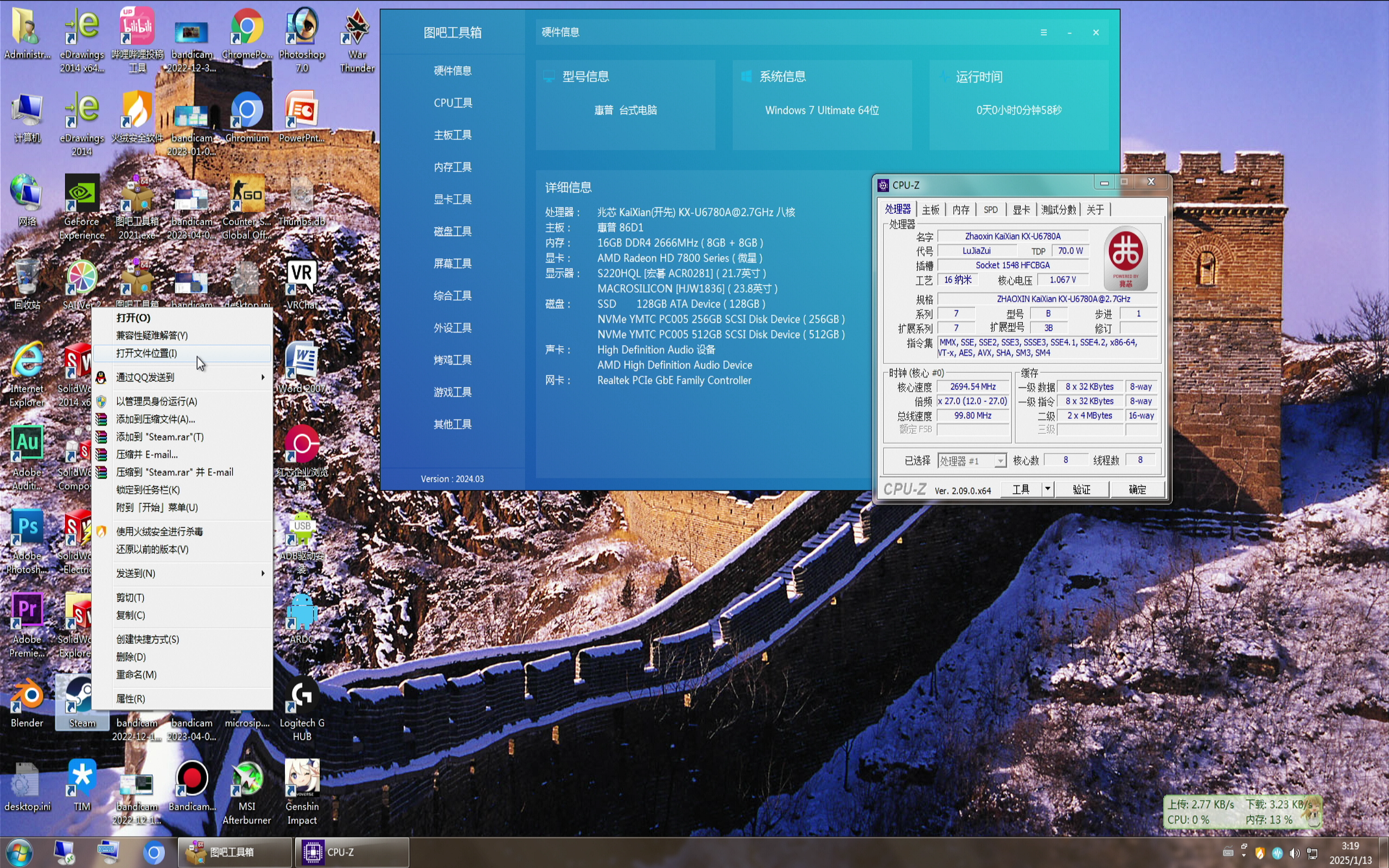The height and width of the screenshot is (868, 1389).
Task: Switch to the 测试分数 tab in CPU-Z
Action: 1059,209
